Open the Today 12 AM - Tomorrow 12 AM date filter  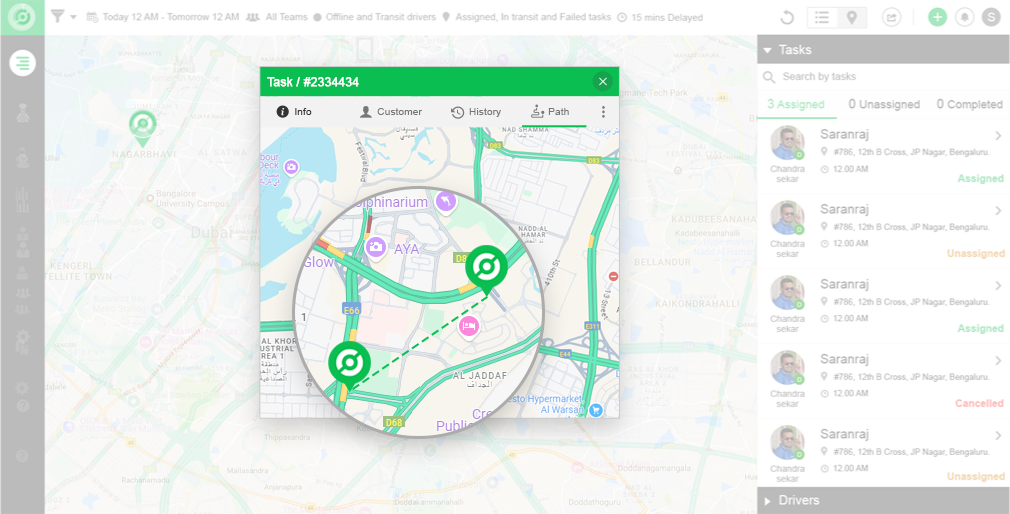pyautogui.click(x=162, y=17)
